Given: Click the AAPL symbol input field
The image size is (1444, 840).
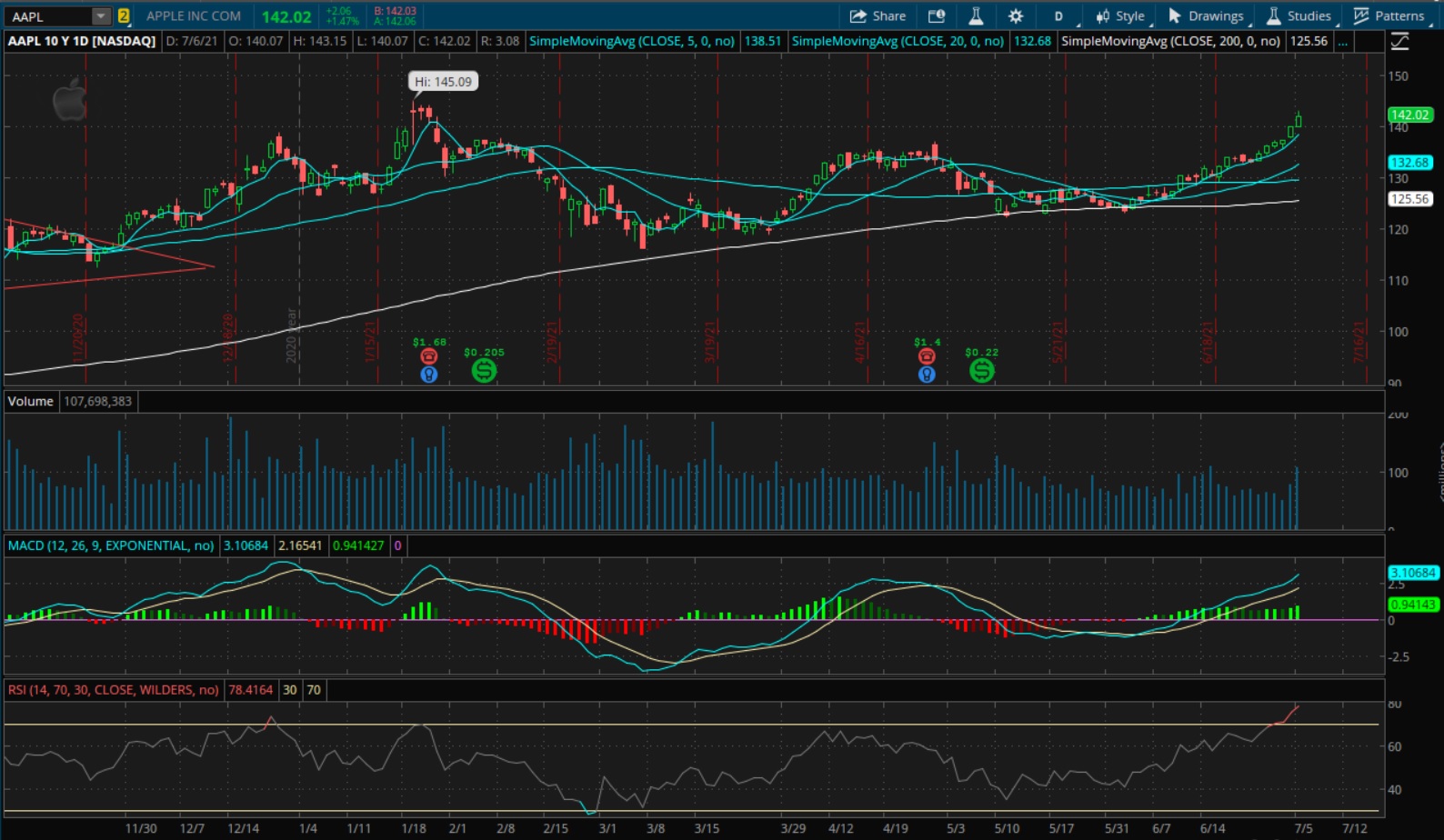Looking at the screenshot, I should coord(49,16).
